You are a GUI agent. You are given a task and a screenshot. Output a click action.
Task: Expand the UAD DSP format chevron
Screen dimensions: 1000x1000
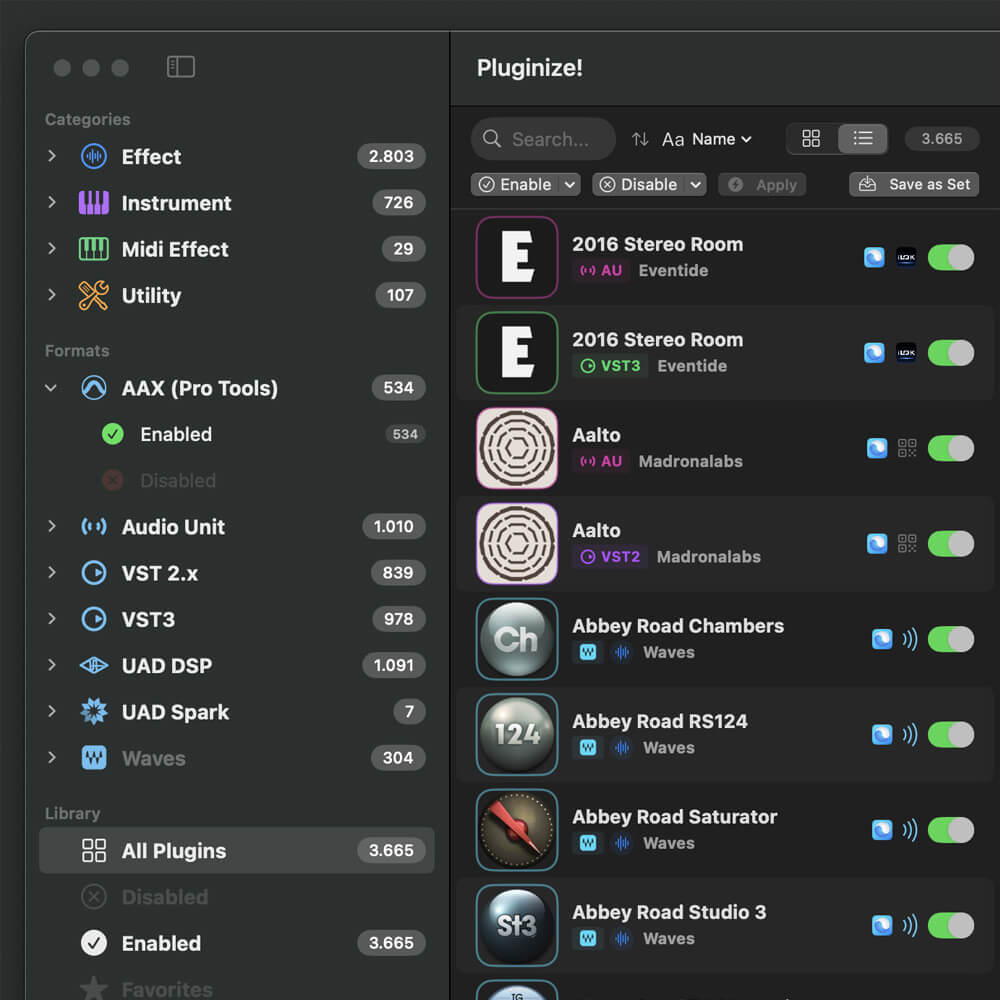pos(52,666)
